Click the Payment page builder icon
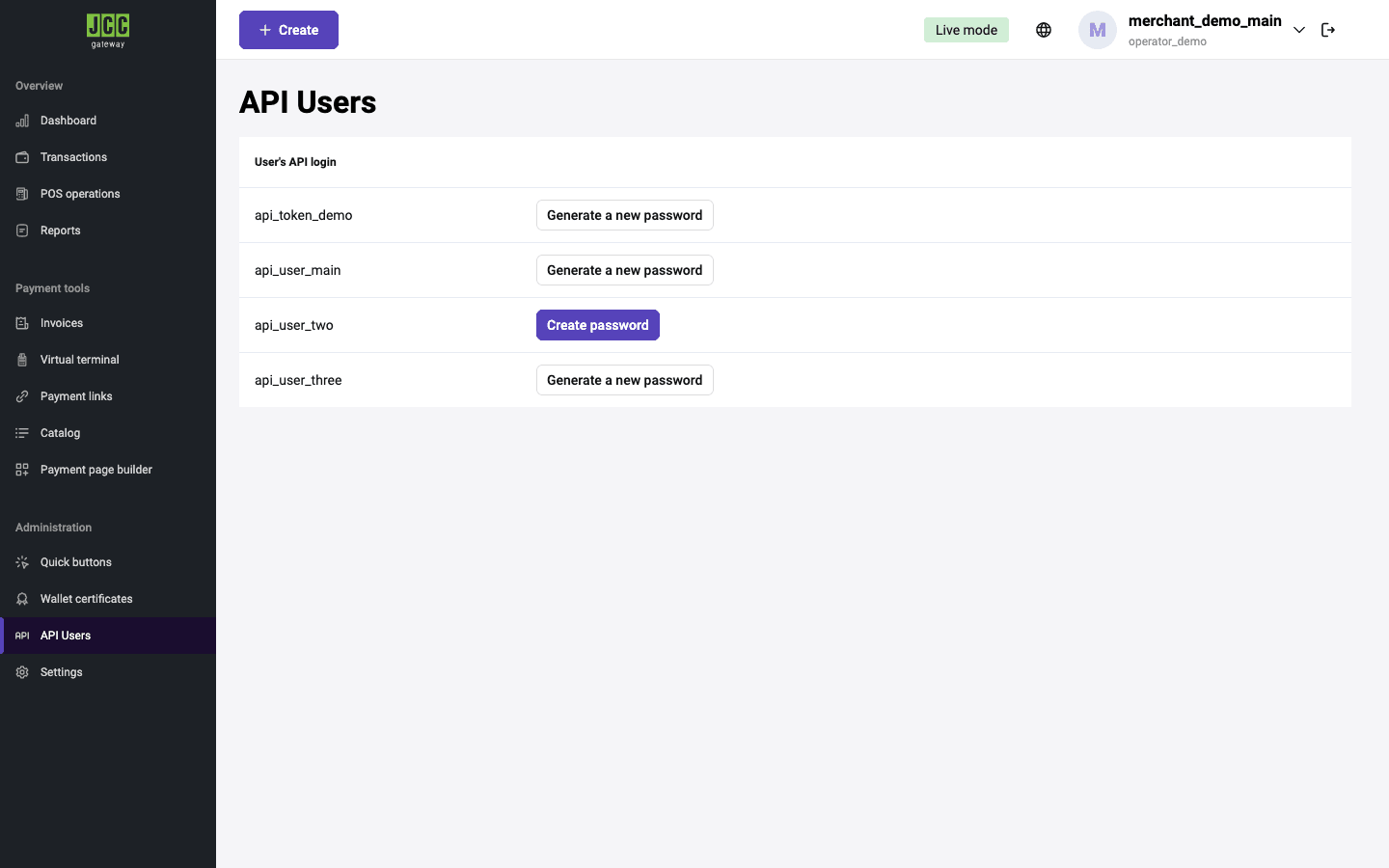Image resolution: width=1389 pixels, height=868 pixels. 22,470
